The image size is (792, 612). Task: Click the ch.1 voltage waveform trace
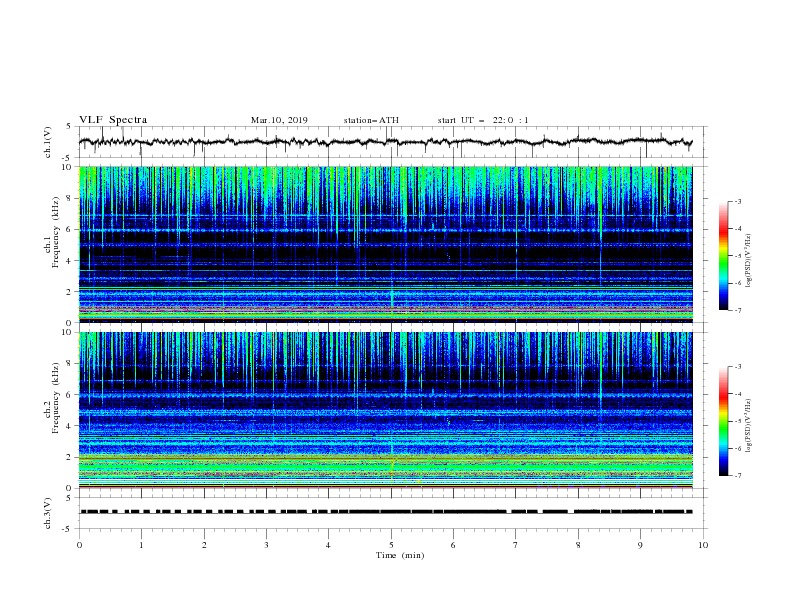tap(385, 142)
